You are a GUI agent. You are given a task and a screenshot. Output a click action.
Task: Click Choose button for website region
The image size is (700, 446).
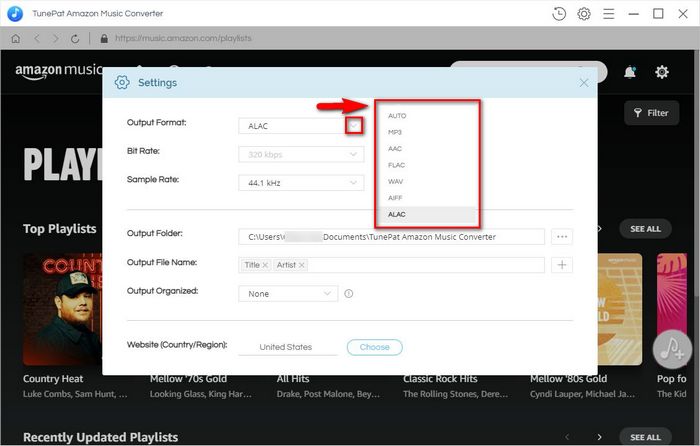375,347
